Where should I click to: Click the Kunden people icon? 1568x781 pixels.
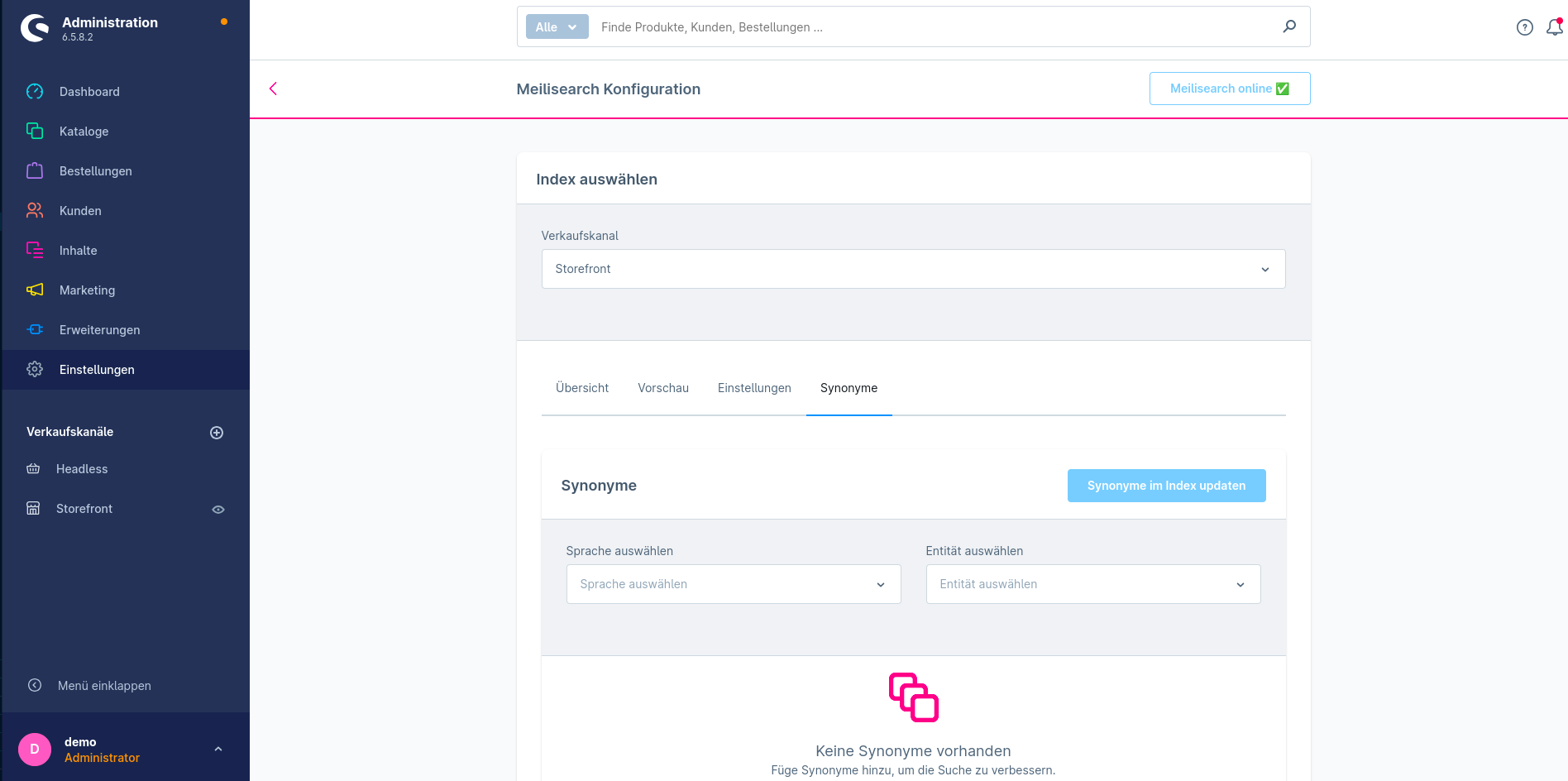(x=35, y=211)
